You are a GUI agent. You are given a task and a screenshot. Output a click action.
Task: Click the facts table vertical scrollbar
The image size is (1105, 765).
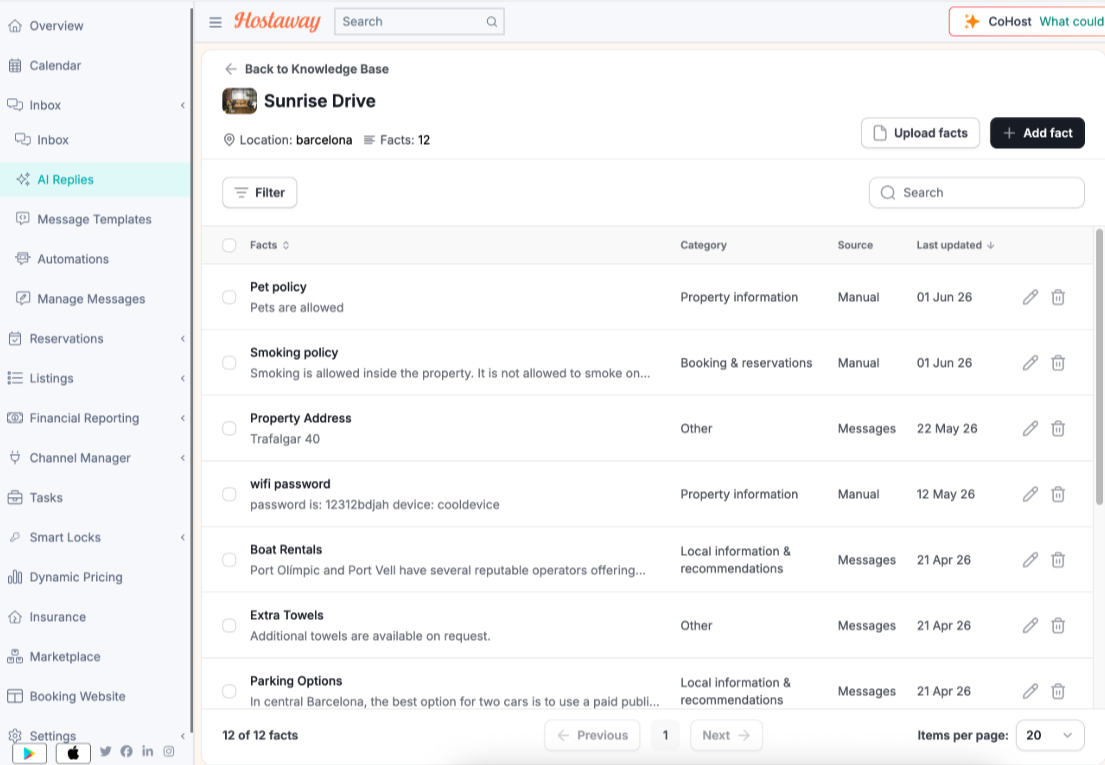pyautogui.click(x=1099, y=366)
